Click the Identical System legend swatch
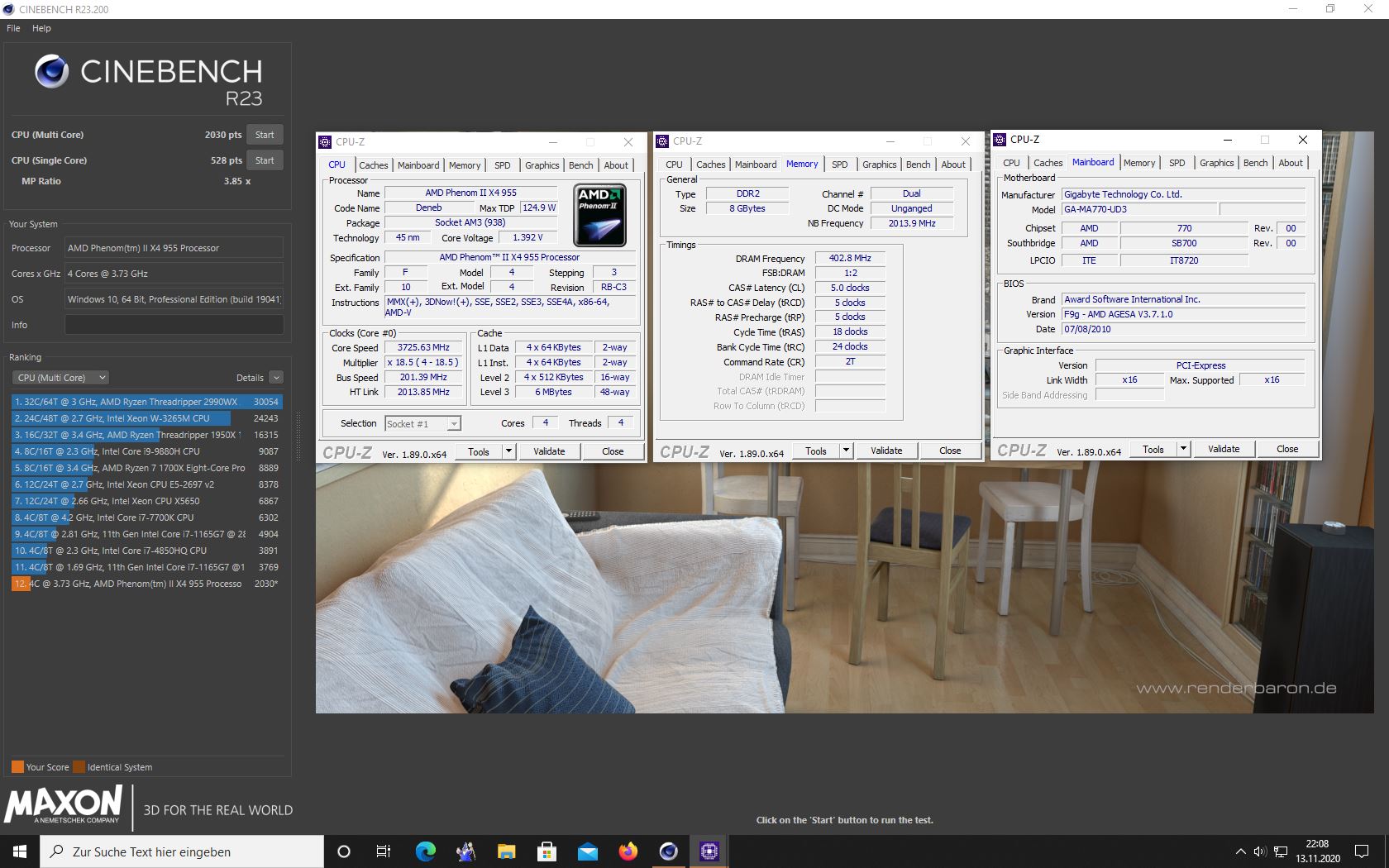 [79, 767]
